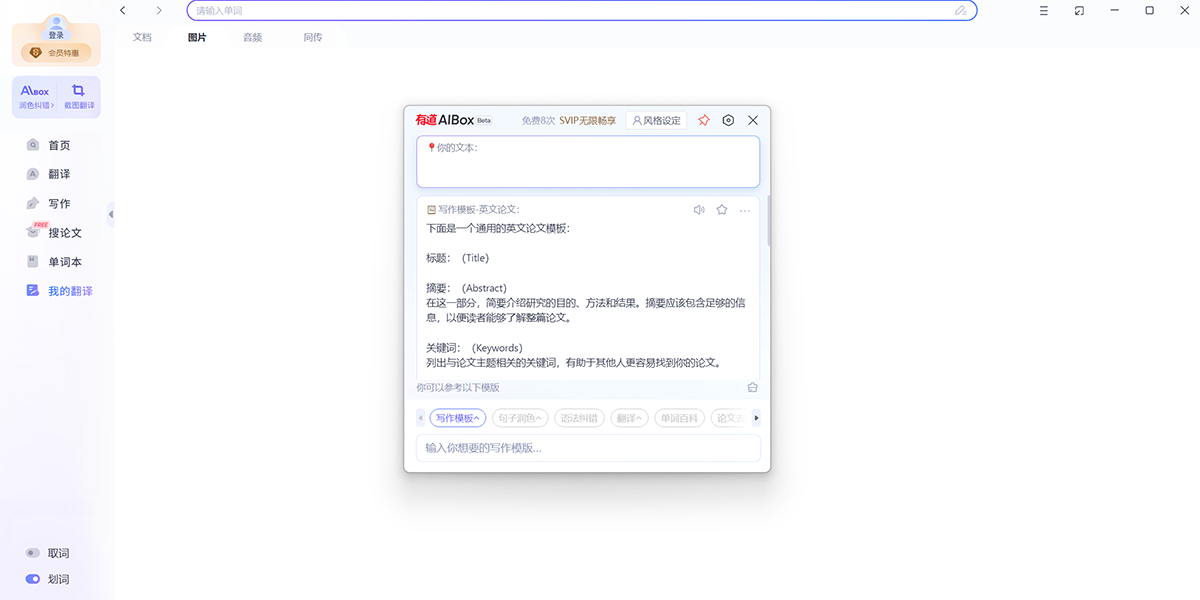The height and width of the screenshot is (600, 1200).
Task: Click the 会员特惠 membership offer button
Action: click(56, 53)
